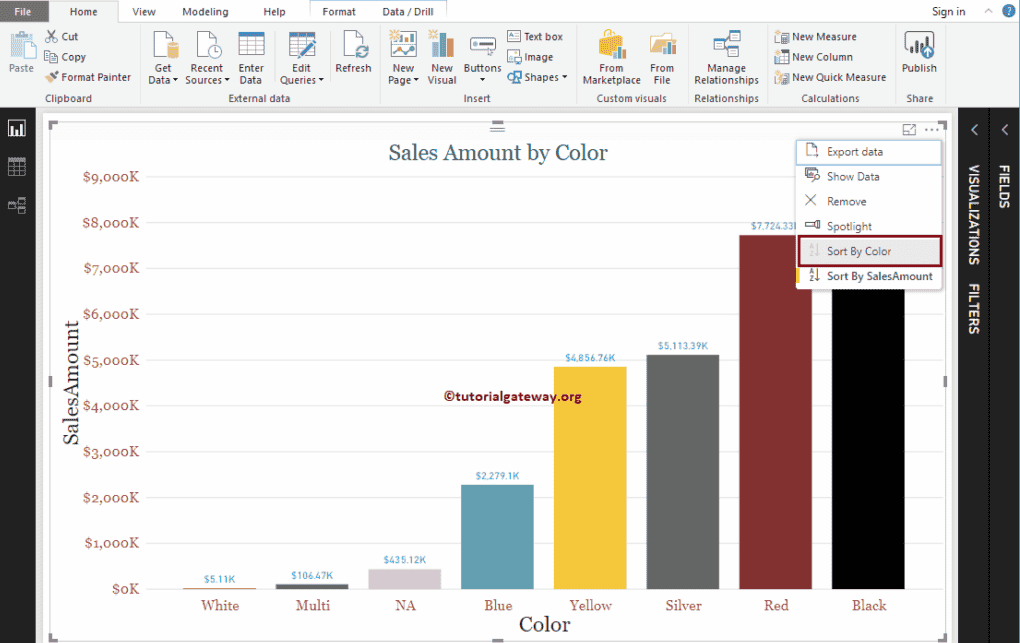Click the Sign in link
The width and height of the screenshot is (1020, 643).
(x=948, y=12)
